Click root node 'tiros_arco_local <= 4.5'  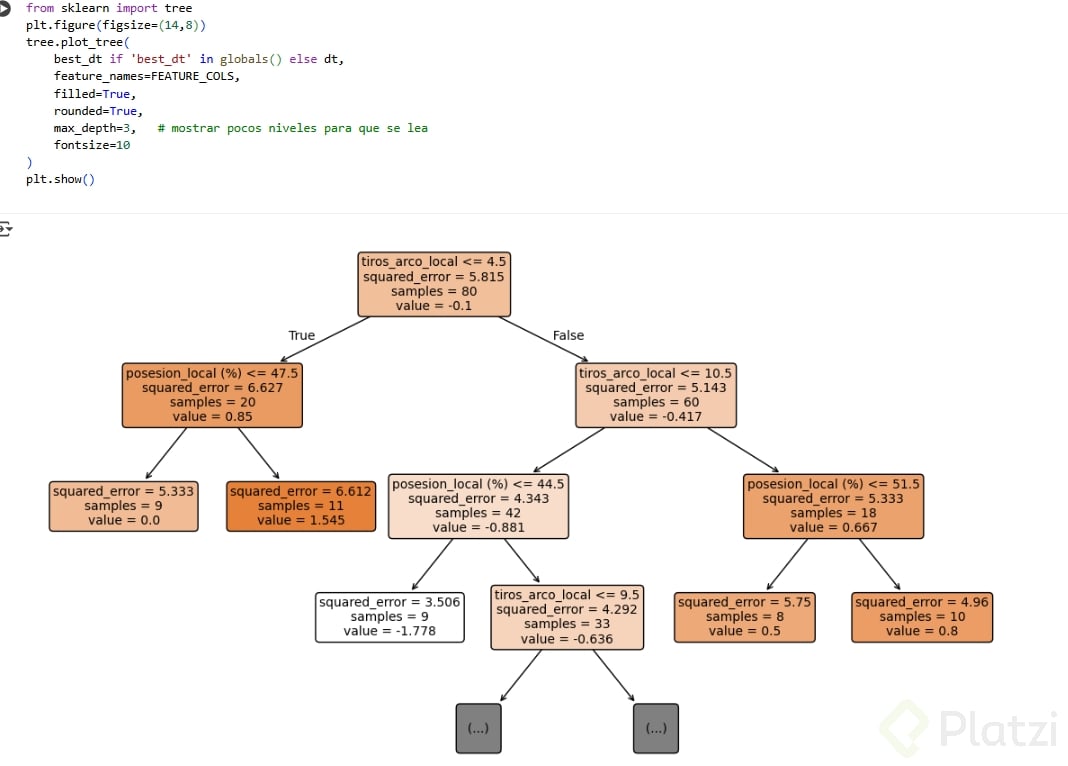click(434, 284)
